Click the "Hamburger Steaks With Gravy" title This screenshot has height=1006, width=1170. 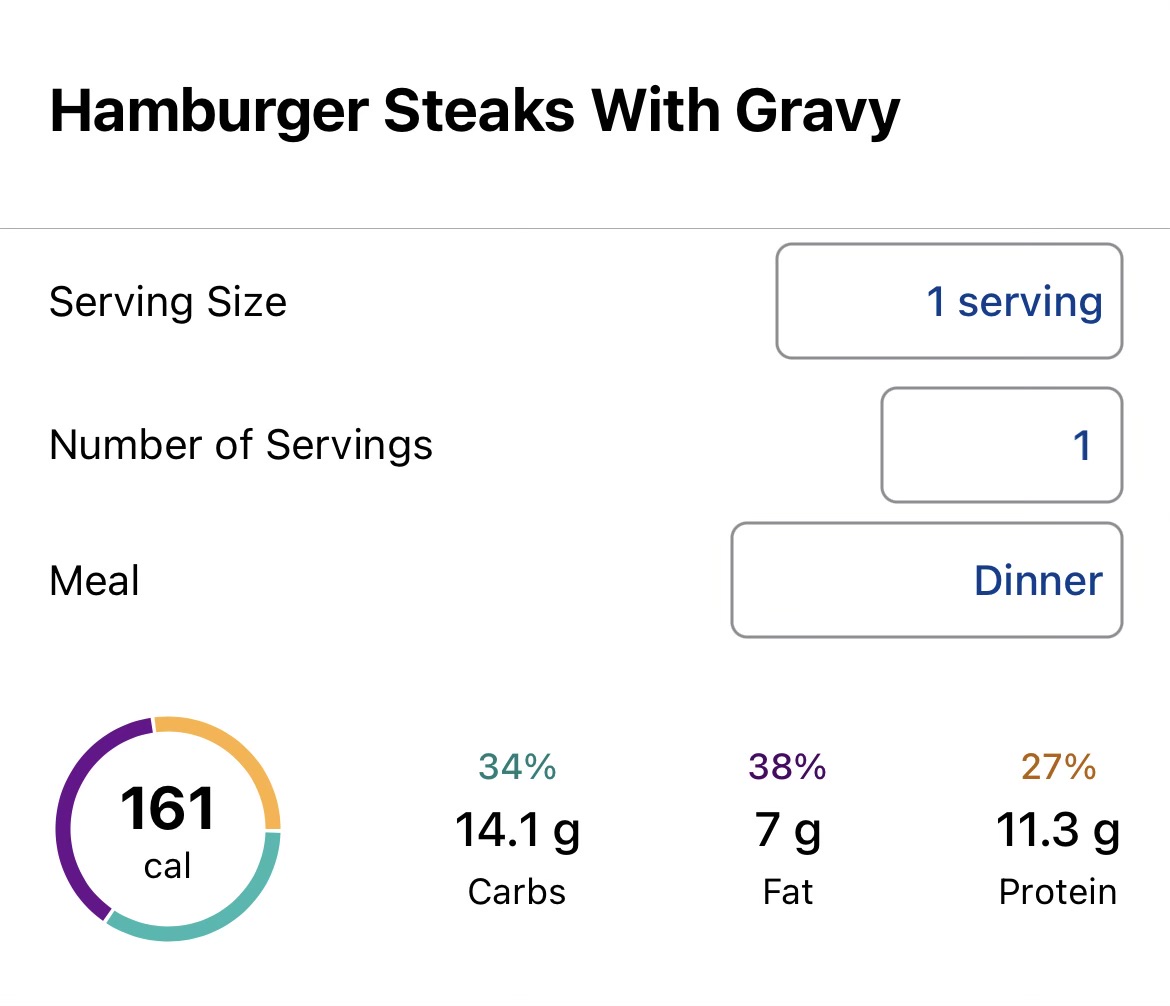[x=475, y=111]
